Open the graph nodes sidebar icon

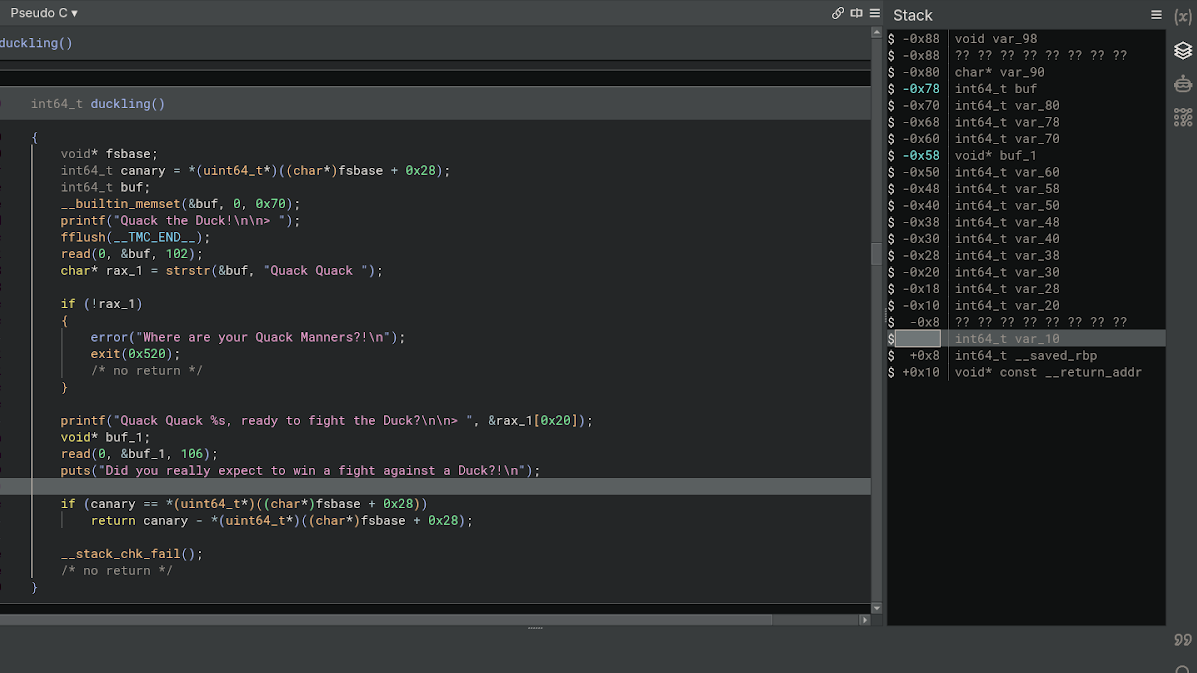click(1183, 118)
